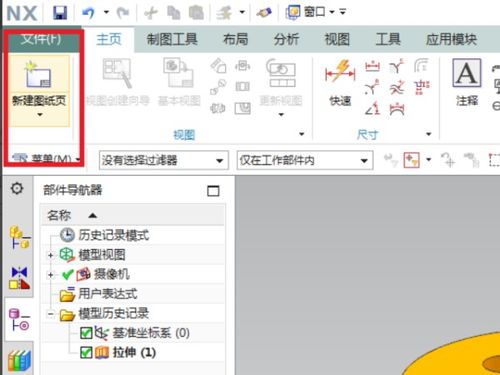Switch to the 视图 ribbon tab
Viewport: 500px width, 375px height.
pyautogui.click(x=337, y=39)
